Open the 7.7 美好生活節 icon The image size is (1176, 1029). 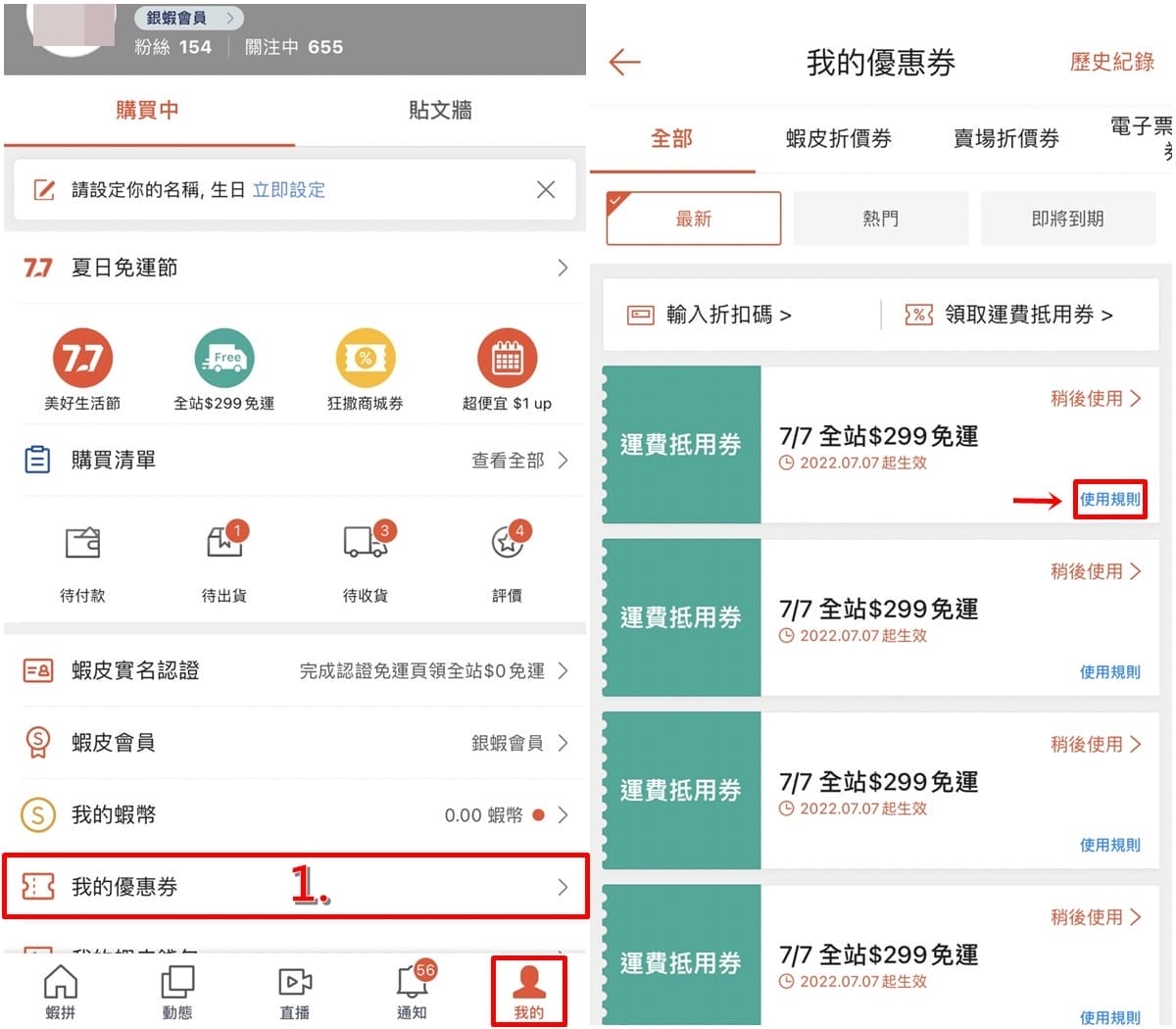tap(83, 358)
